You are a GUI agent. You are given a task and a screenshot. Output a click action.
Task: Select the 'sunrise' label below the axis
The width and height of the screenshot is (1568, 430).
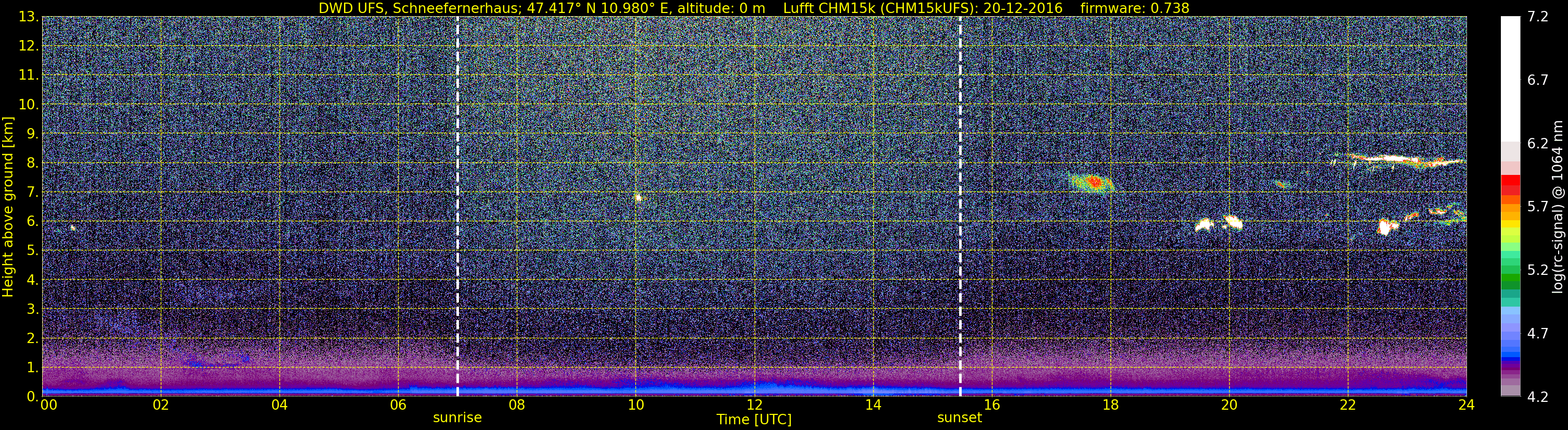[x=457, y=418]
